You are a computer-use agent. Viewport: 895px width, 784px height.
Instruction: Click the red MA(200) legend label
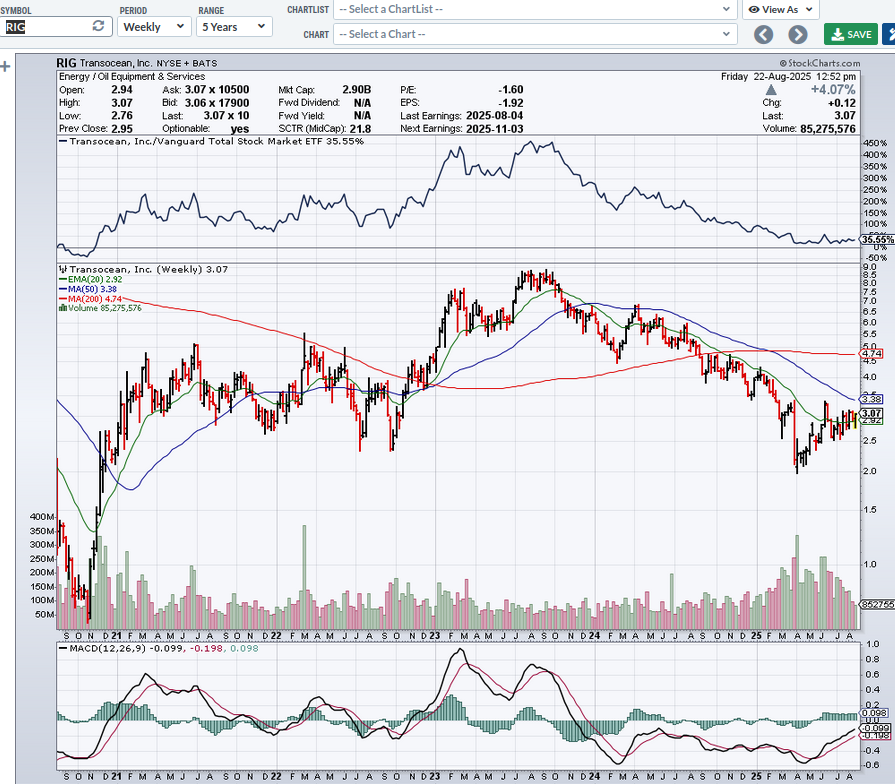pyautogui.click(x=95, y=298)
